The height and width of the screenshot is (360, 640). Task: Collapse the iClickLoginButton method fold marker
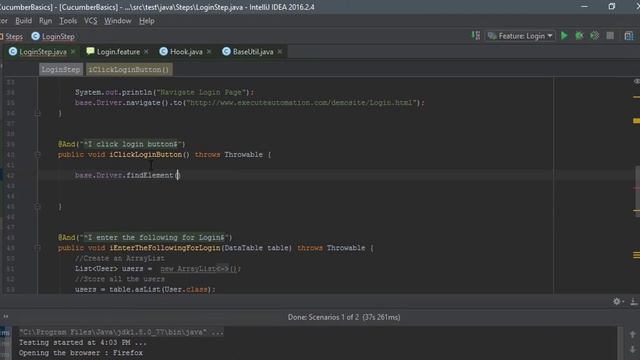coord(38,155)
